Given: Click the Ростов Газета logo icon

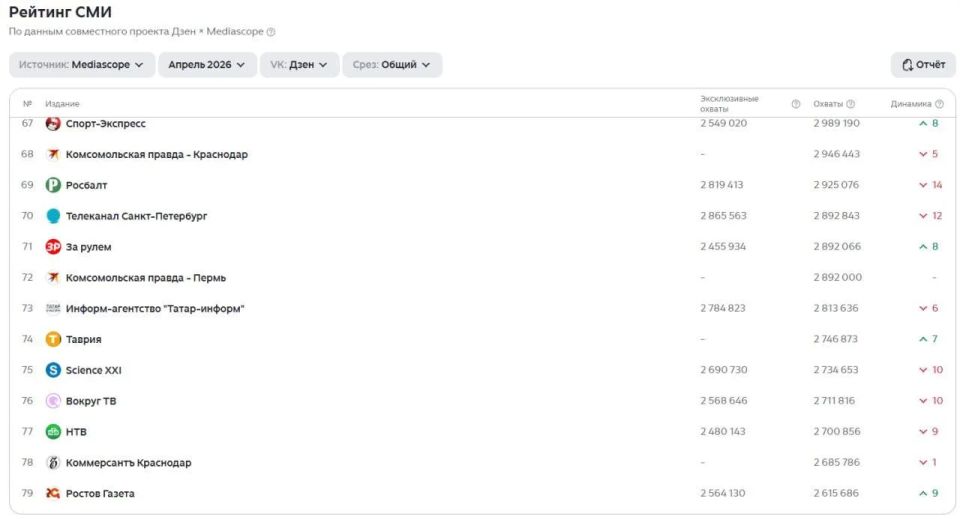Looking at the screenshot, I should (x=53, y=493).
